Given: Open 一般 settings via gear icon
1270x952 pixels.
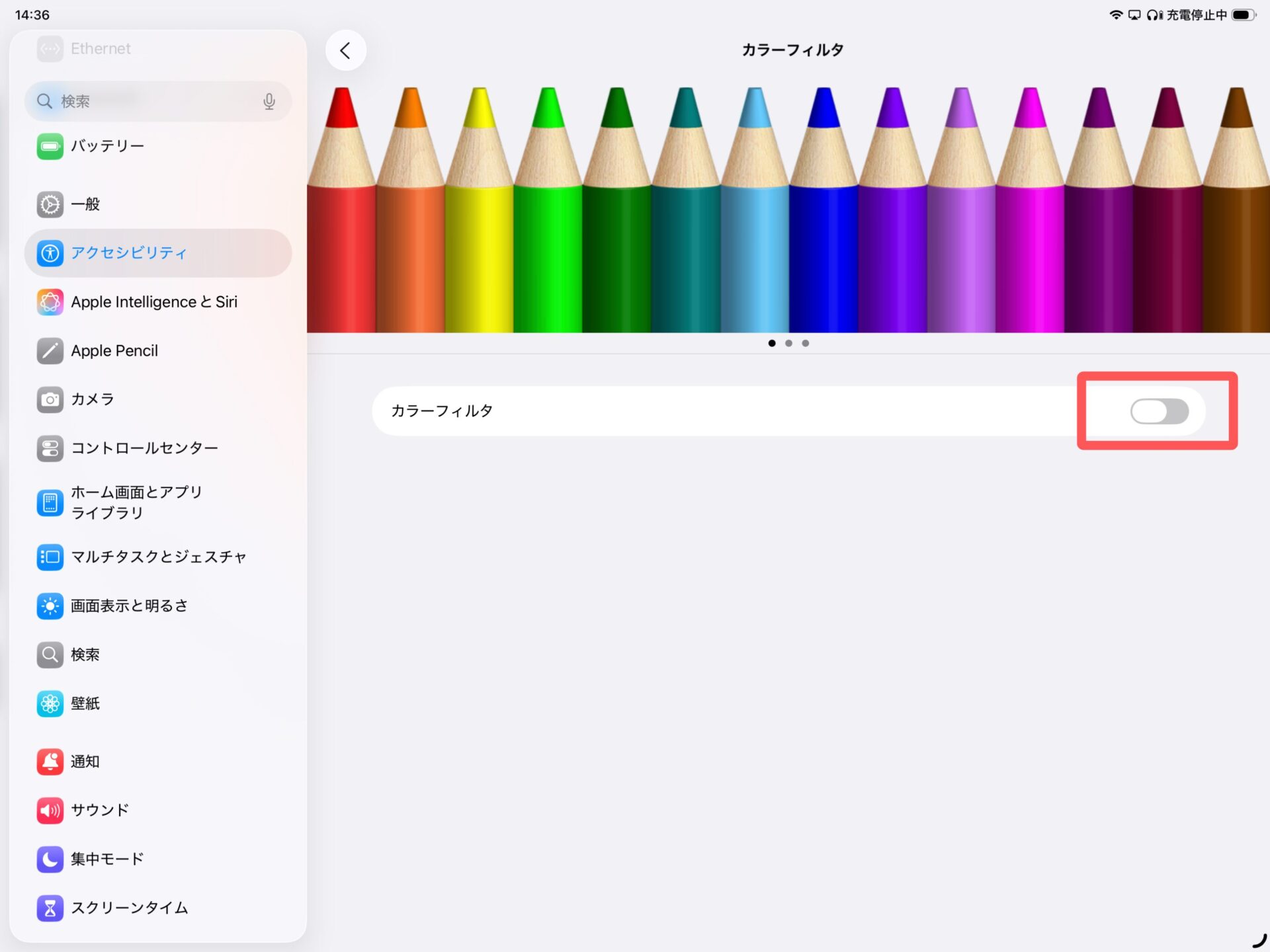Looking at the screenshot, I should [50, 204].
